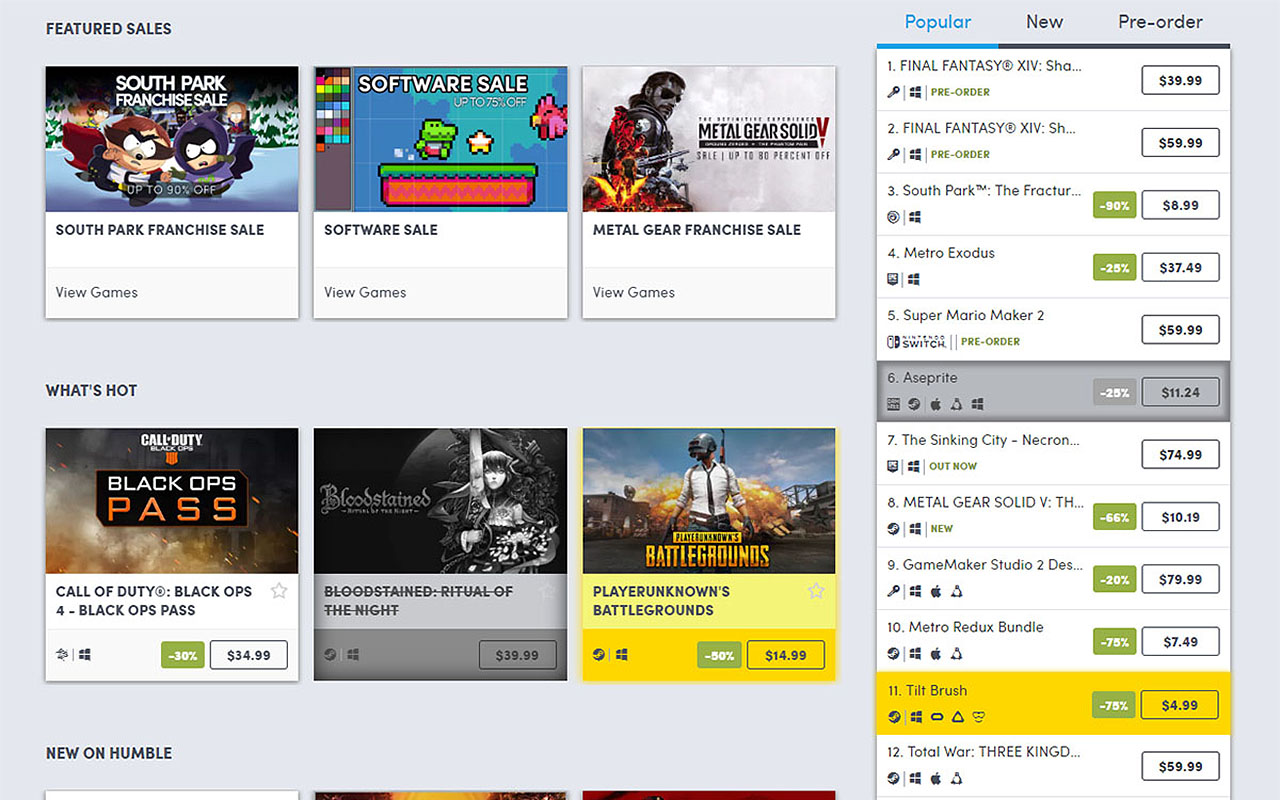Open the Metal Gear Solid V sale banner image
The height and width of the screenshot is (800, 1280).
pyautogui.click(x=709, y=139)
